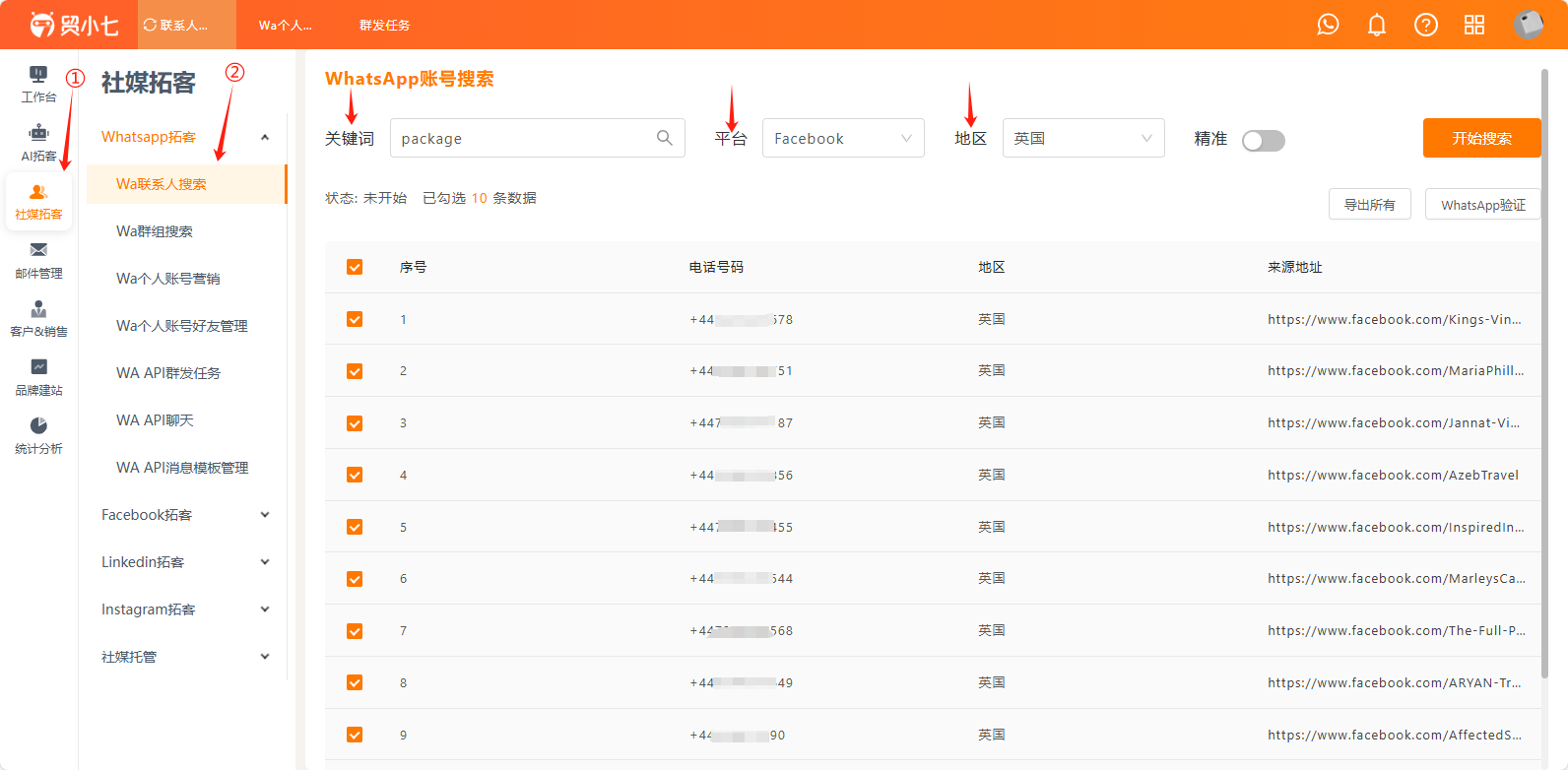Select 社媒拓客 sidebar icon
Screen dimensions: 1568x770
[38, 202]
